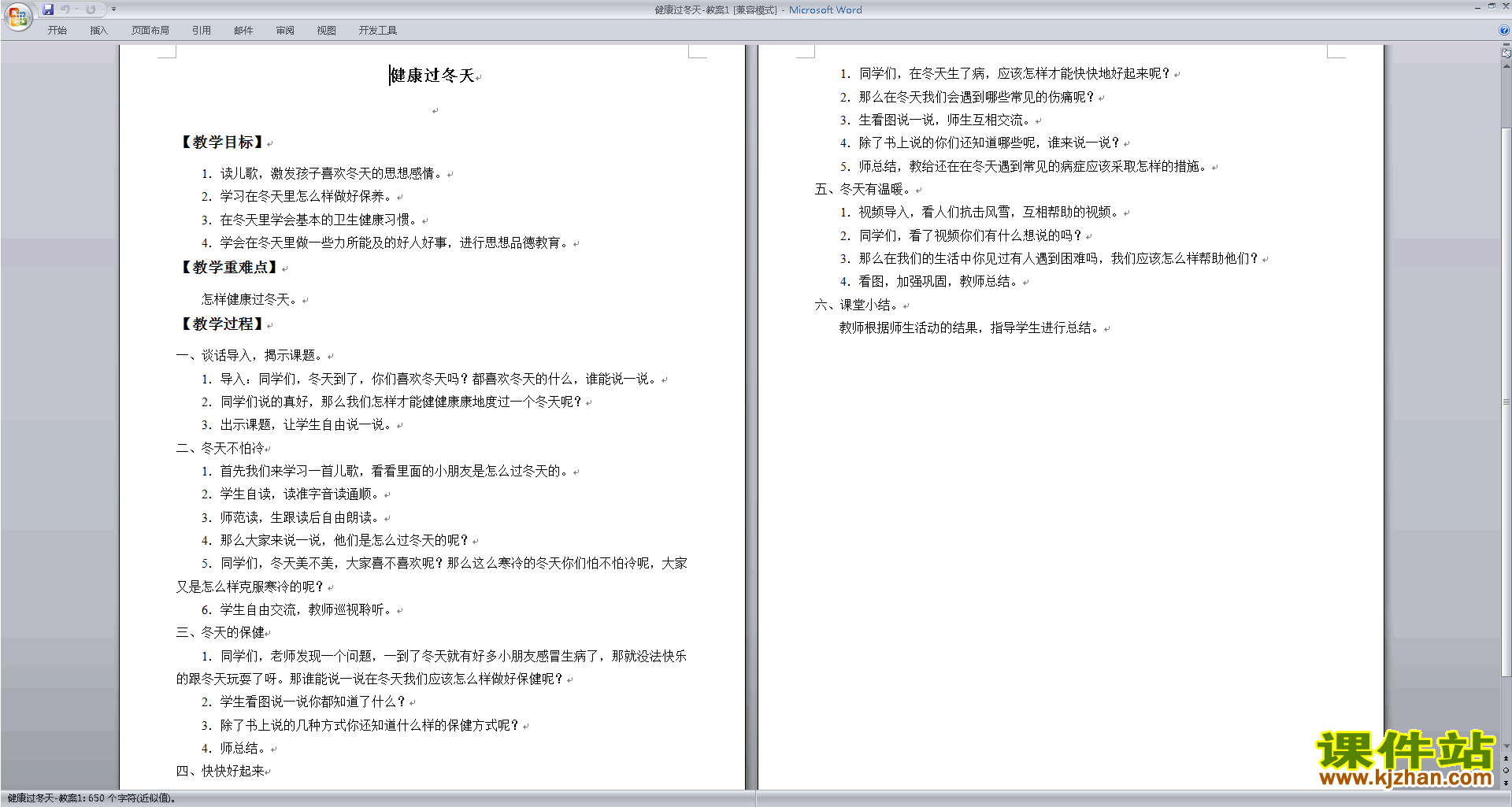This screenshot has width=1512, height=807.
Task: Click the line 在冬天里学会基本的卫生健康习惯。
Action: (x=321, y=220)
